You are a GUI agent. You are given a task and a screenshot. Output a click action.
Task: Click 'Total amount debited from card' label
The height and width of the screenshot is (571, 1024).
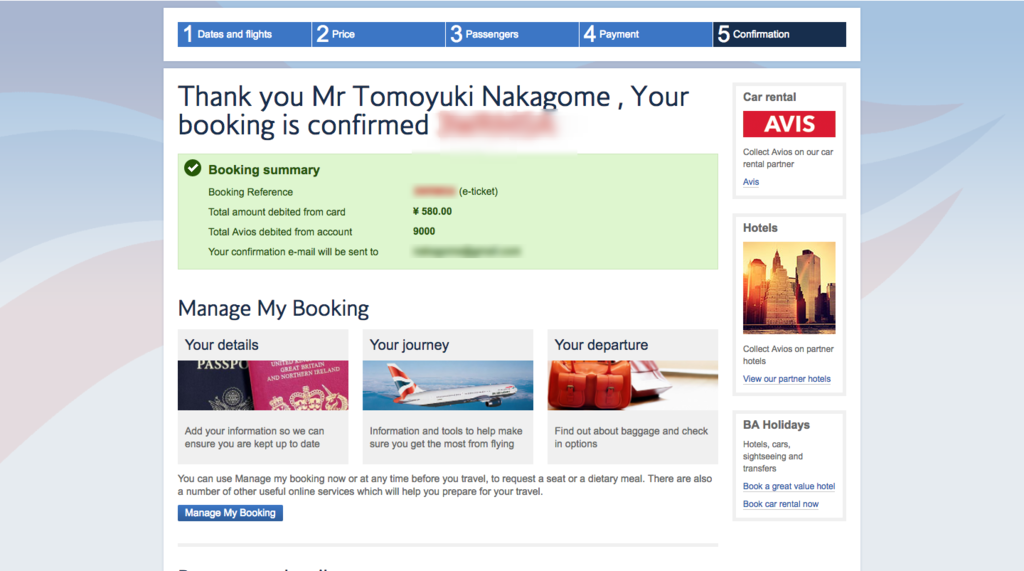[x=277, y=212]
